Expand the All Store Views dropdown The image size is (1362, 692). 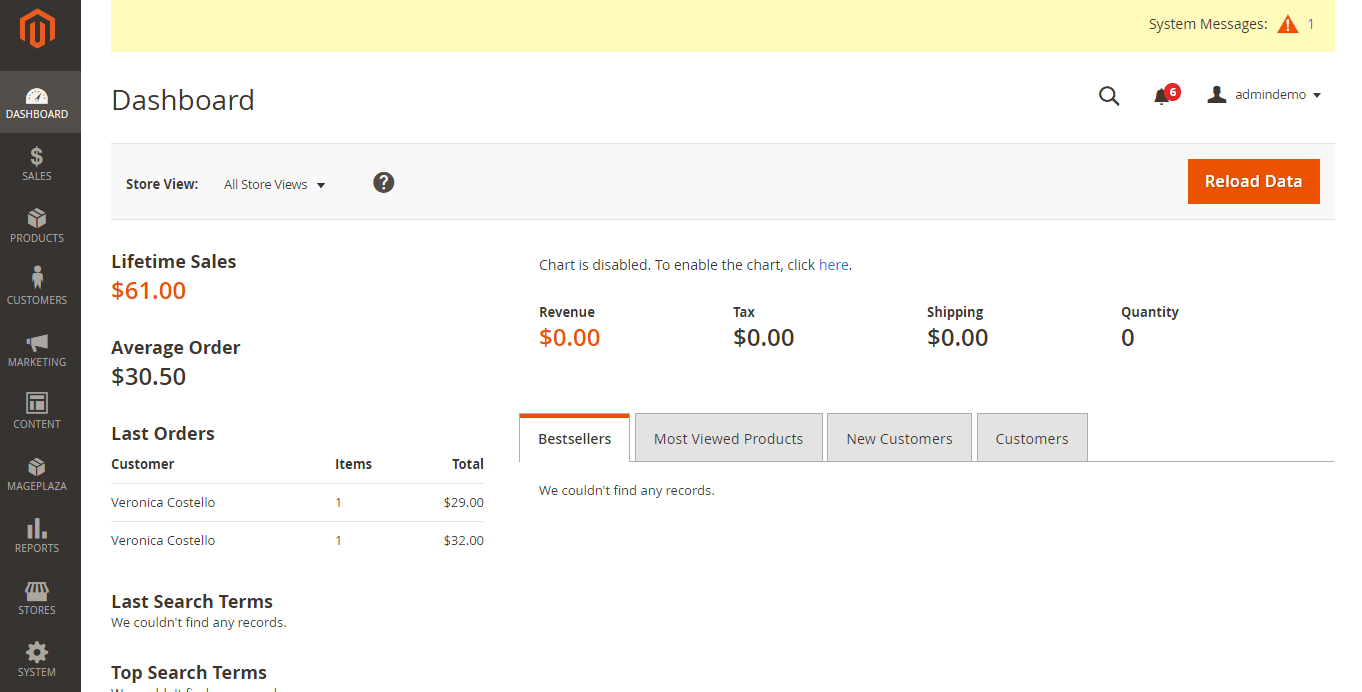(x=275, y=185)
